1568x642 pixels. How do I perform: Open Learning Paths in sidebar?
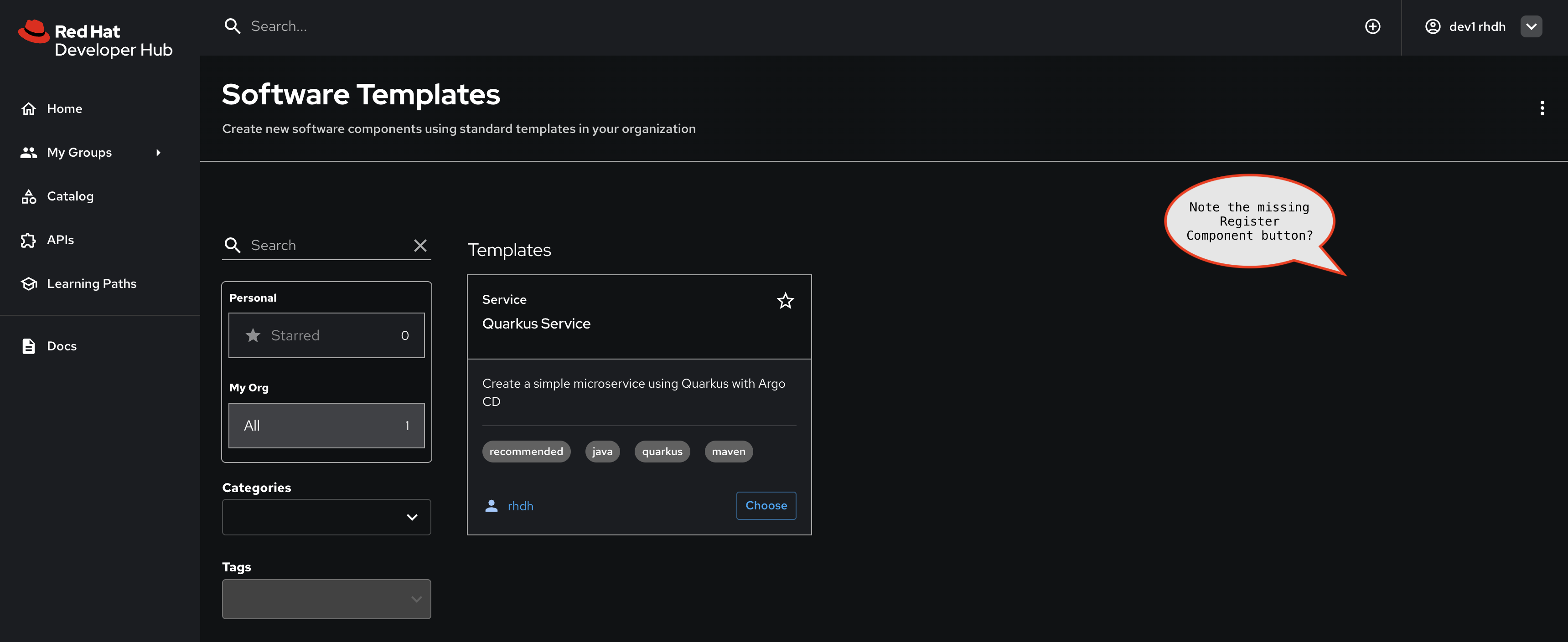100,283
